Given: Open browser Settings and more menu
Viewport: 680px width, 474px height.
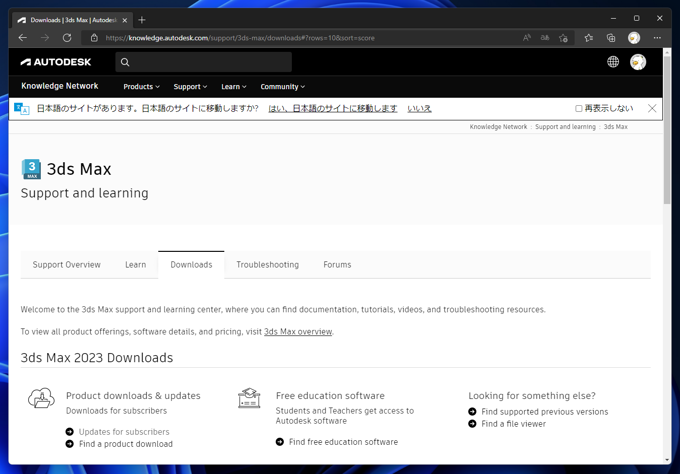Looking at the screenshot, I should click(x=657, y=38).
